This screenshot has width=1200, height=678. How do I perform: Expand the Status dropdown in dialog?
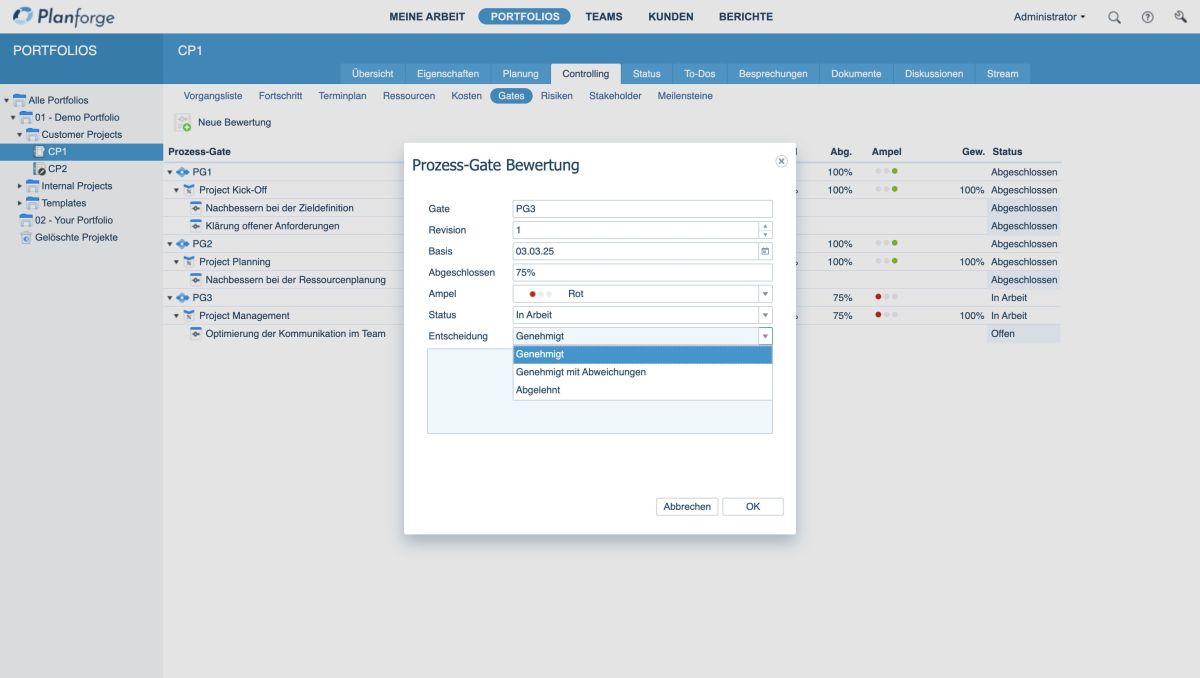(765, 315)
